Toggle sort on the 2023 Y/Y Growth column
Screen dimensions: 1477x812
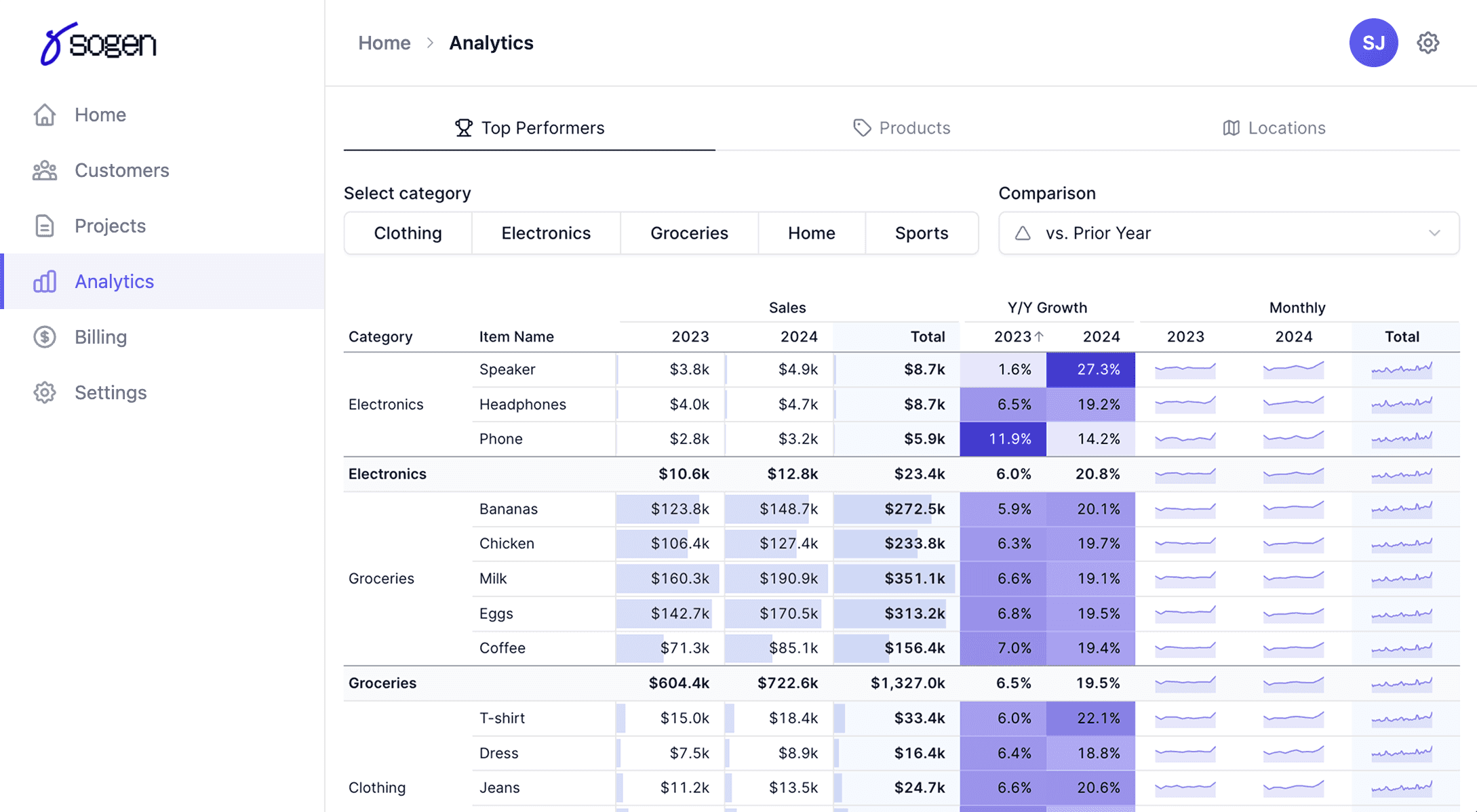point(1017,336)
